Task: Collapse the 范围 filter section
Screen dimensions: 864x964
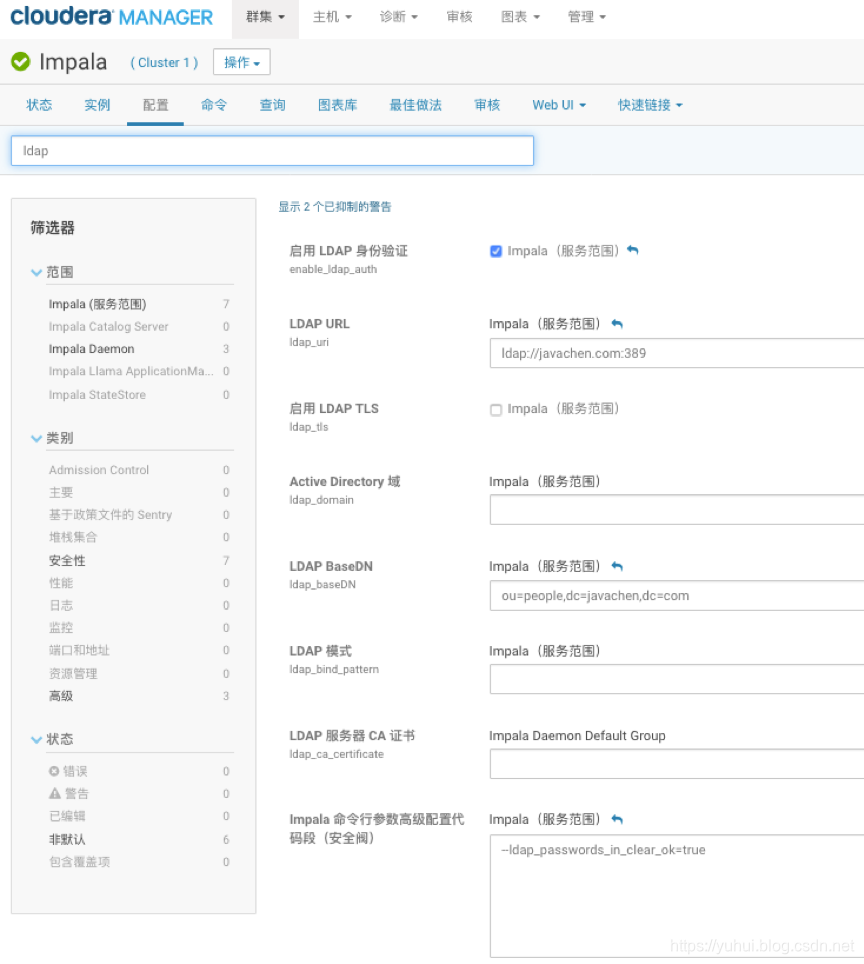Action: (x=36, y=272)
